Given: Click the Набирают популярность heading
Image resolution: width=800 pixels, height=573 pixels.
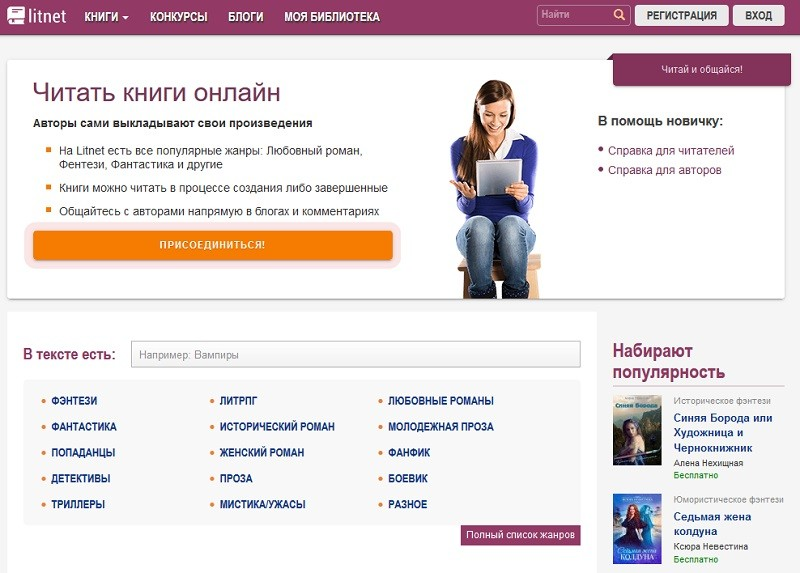Looking at the screenshot, I should [x=668, y=361].
